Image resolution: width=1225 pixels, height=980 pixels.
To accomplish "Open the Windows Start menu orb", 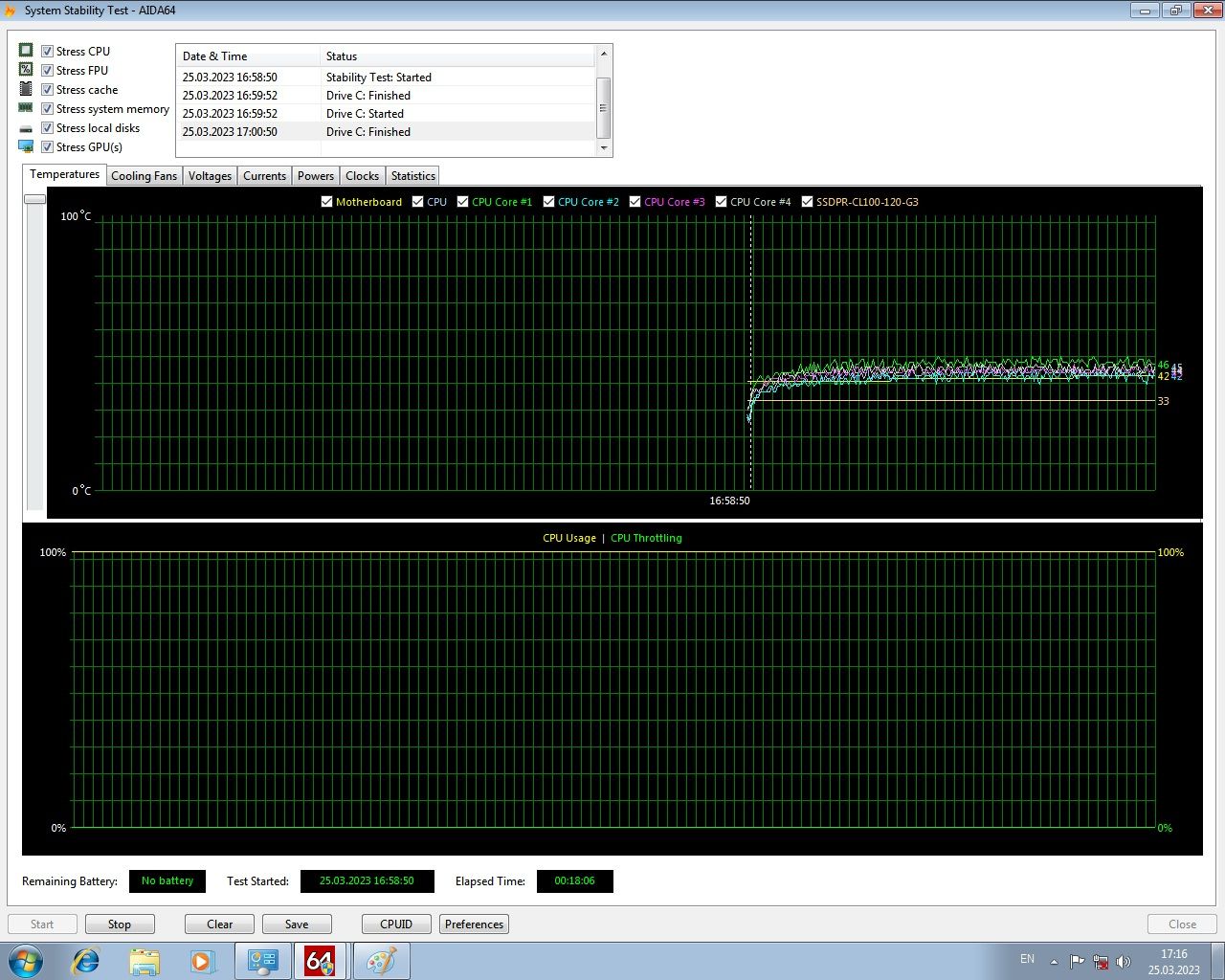I will coord(26,961).
